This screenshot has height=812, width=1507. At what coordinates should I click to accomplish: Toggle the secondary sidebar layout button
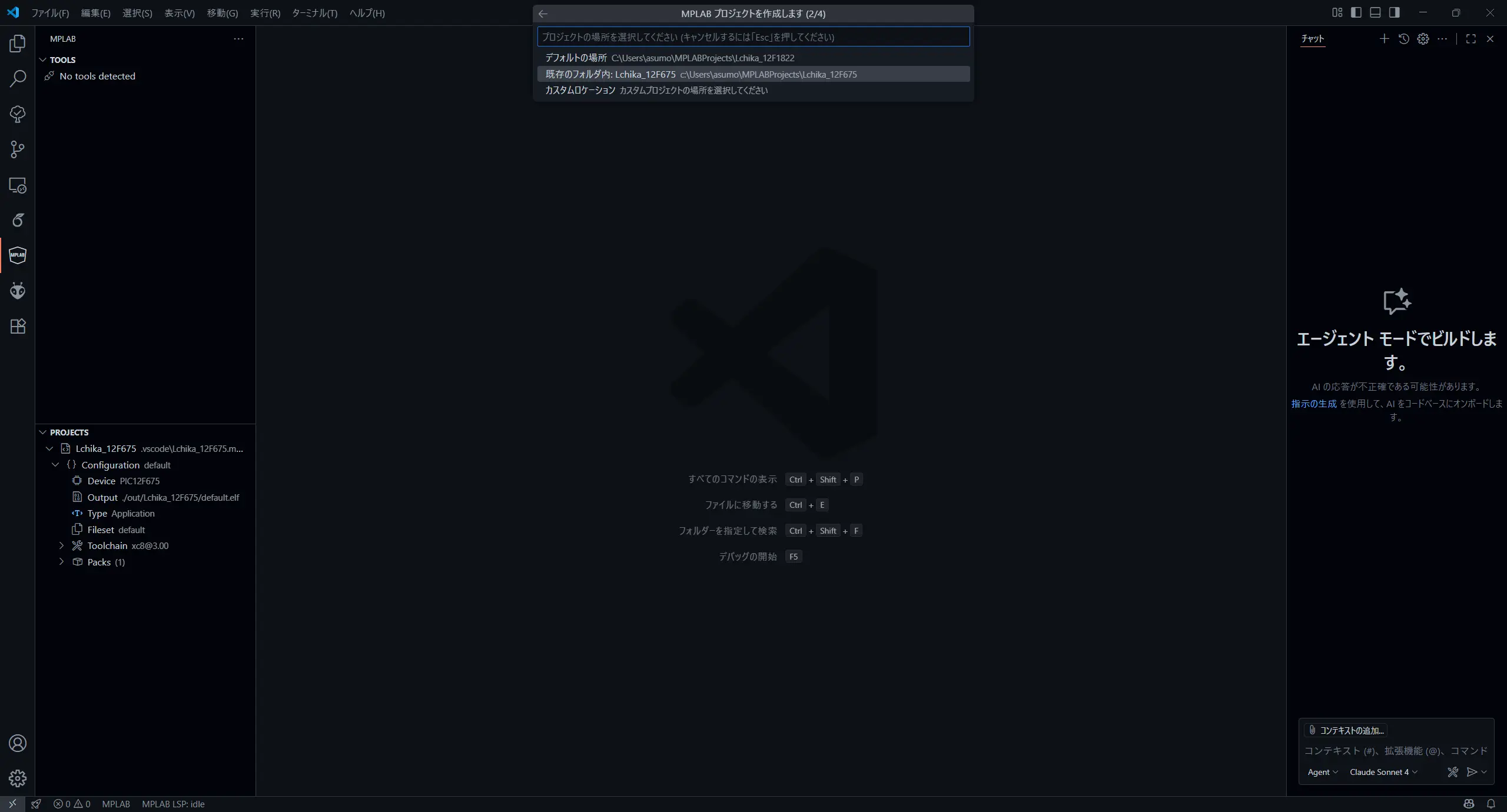(x=1395, y=12)
